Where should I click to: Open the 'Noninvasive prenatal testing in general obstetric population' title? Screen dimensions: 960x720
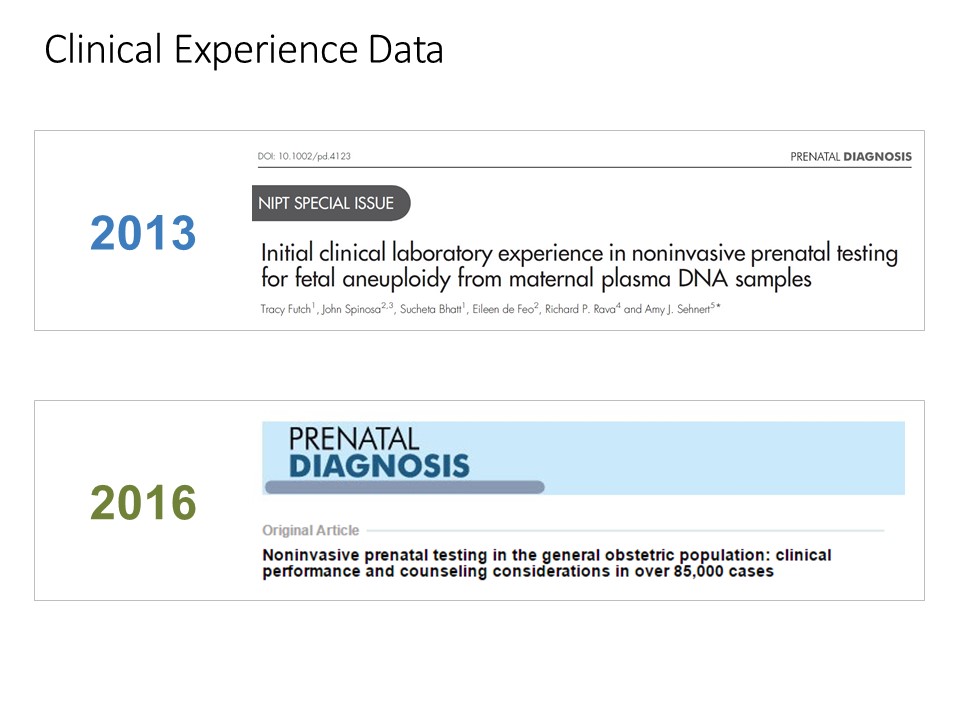tap(546, 555)
